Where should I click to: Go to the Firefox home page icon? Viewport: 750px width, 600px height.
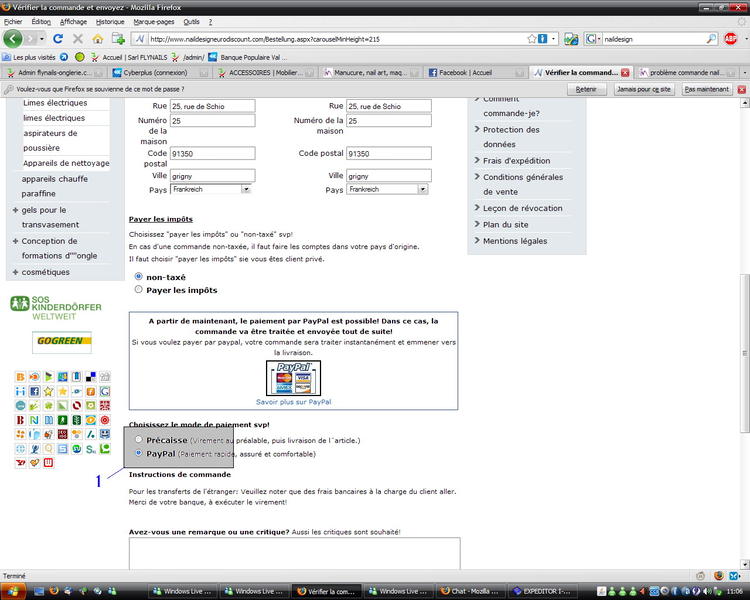point(97,38)
